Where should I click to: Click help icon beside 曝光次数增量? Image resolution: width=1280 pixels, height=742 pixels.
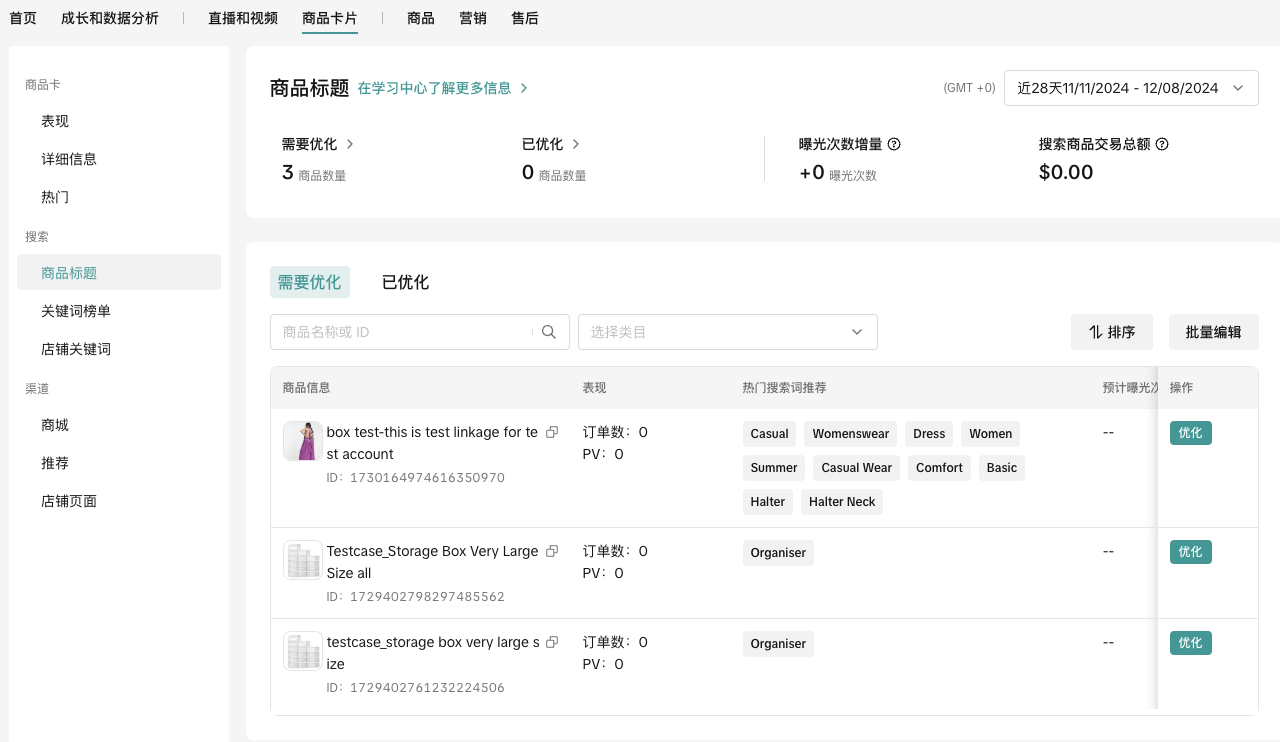tap(894, 144)
